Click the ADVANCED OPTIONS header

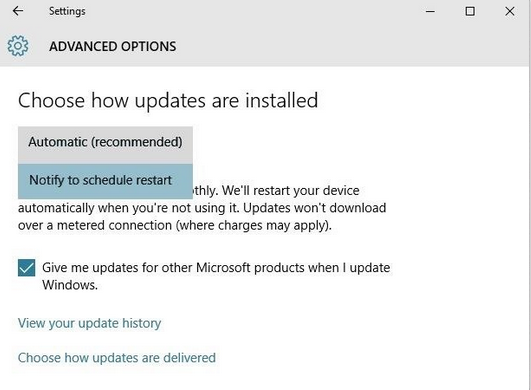click(x=112, y=46)
